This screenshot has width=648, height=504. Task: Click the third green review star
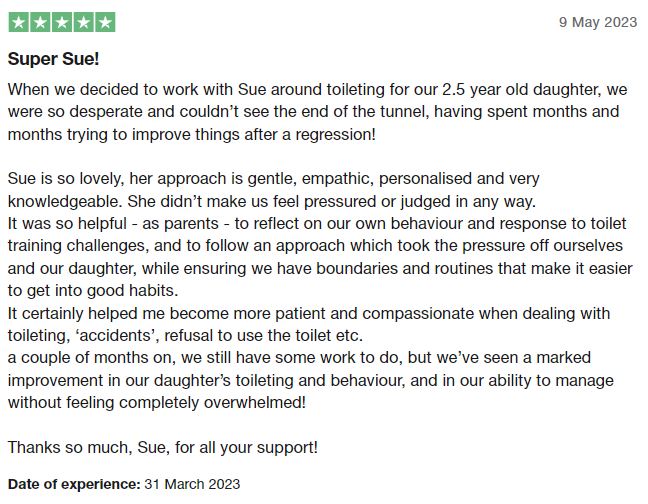click(x=62, y=22)
